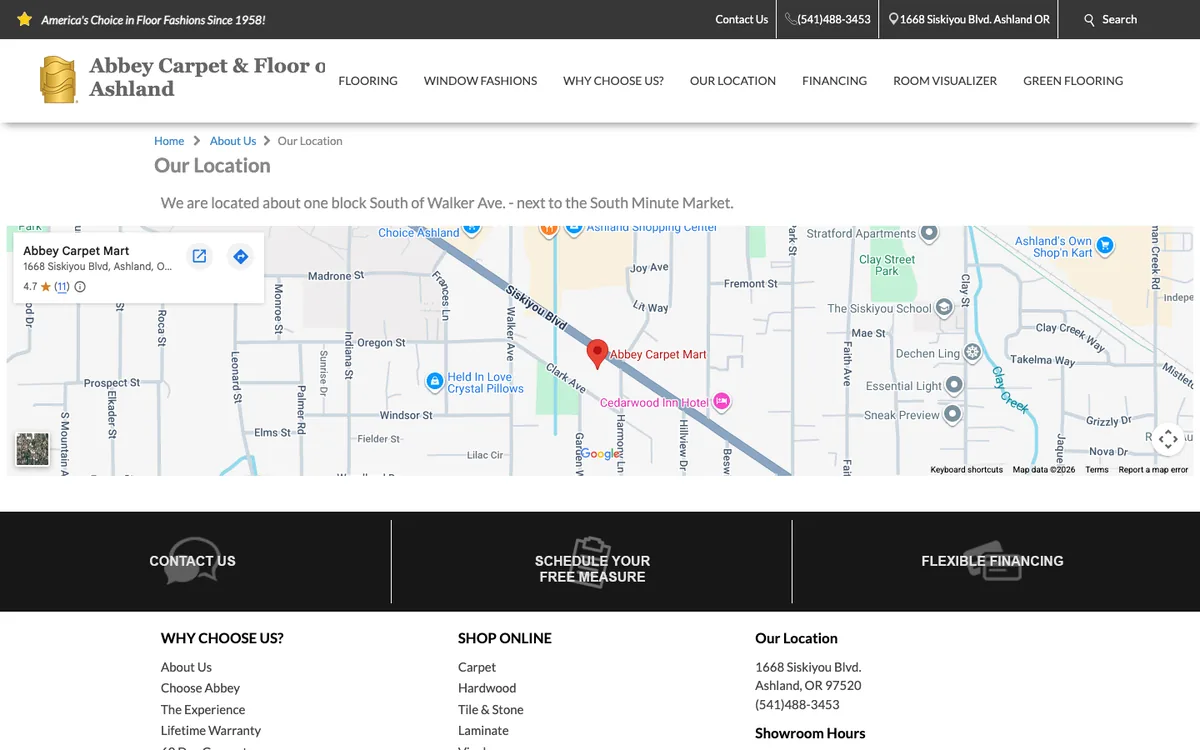Open the Financing nav item
The width and height of the screenshot is (1200, 750).
(x=834, y=81)
